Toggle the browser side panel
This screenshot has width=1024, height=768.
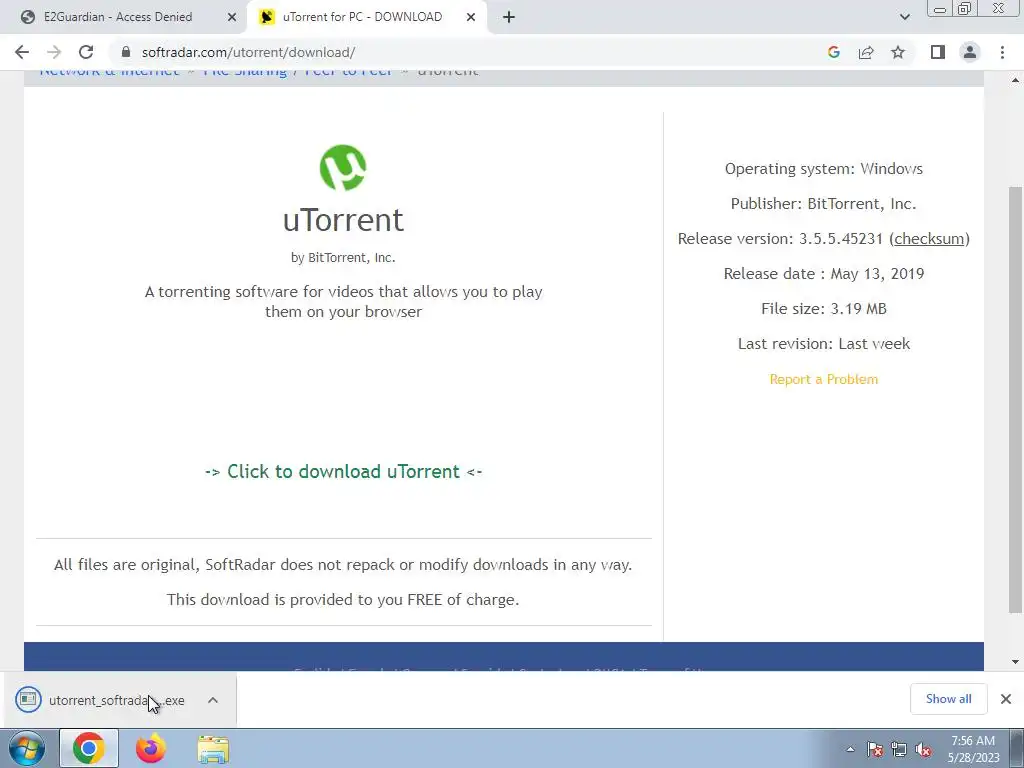coord(938,52)
